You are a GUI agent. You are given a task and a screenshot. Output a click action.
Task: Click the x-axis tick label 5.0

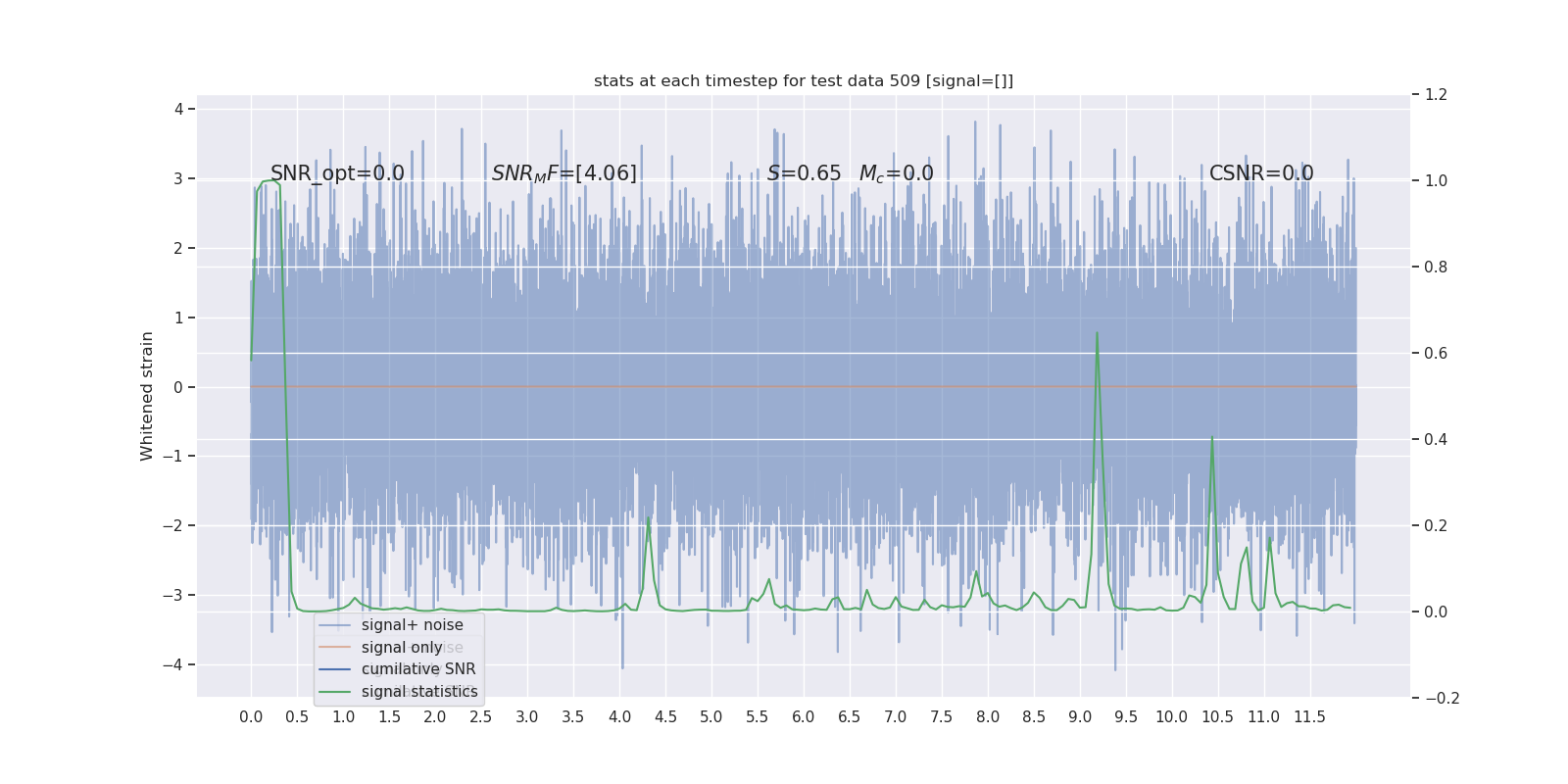click(710, 717)
